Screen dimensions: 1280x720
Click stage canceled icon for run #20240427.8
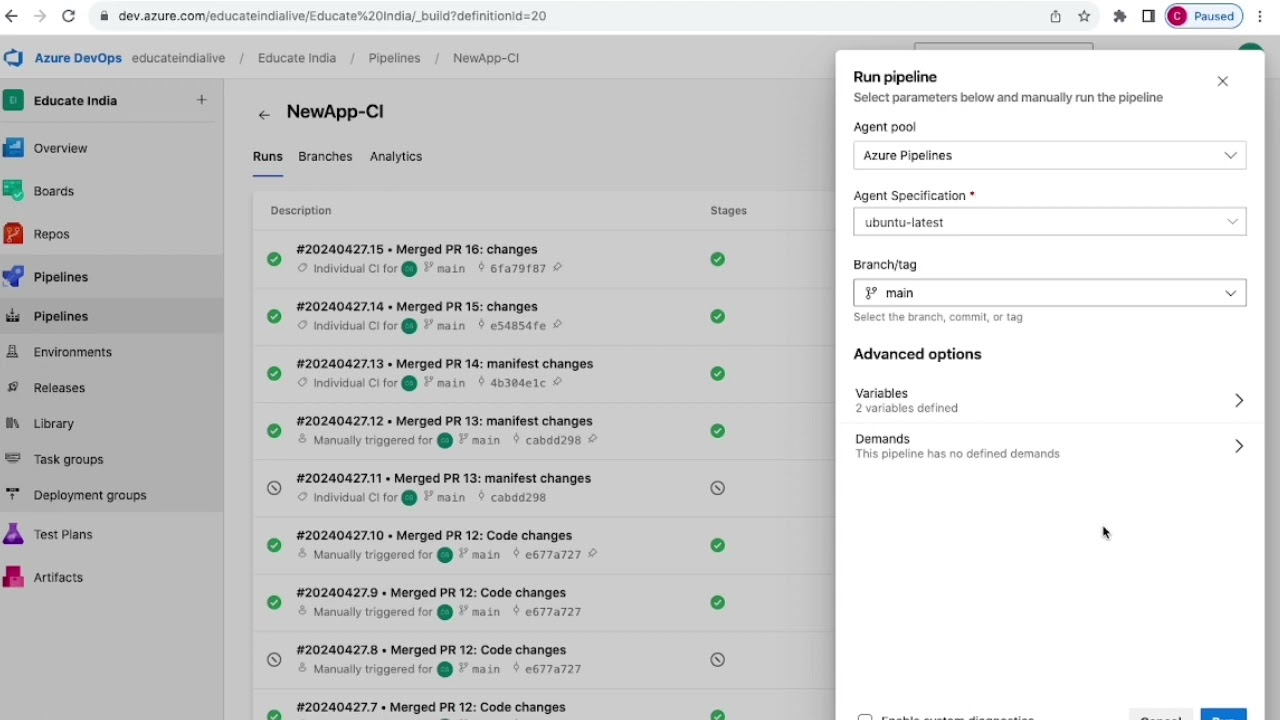(x=718, y=660)
